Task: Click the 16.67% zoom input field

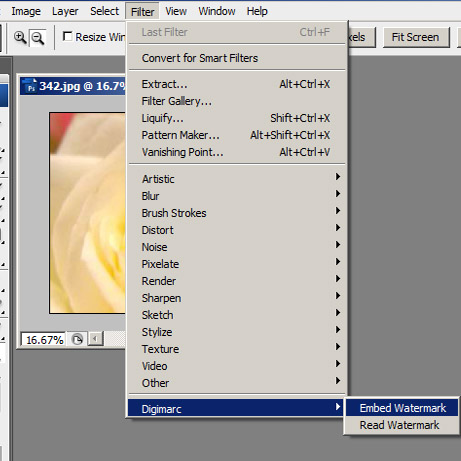Action: (44, 340)
